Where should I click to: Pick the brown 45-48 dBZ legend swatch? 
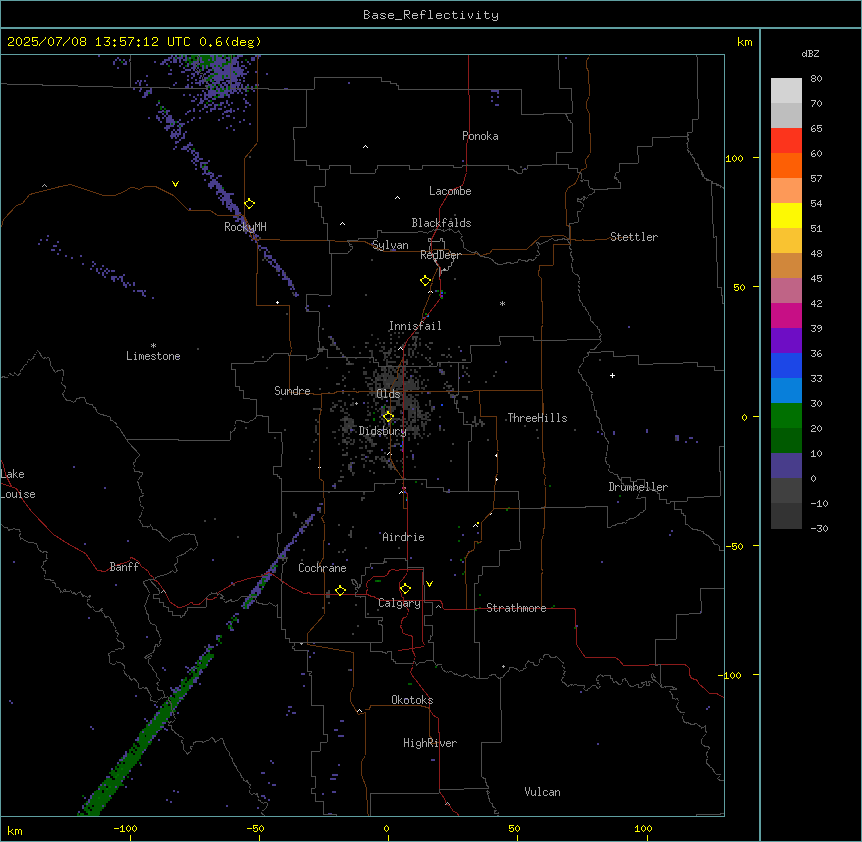(x=786, y=265)
